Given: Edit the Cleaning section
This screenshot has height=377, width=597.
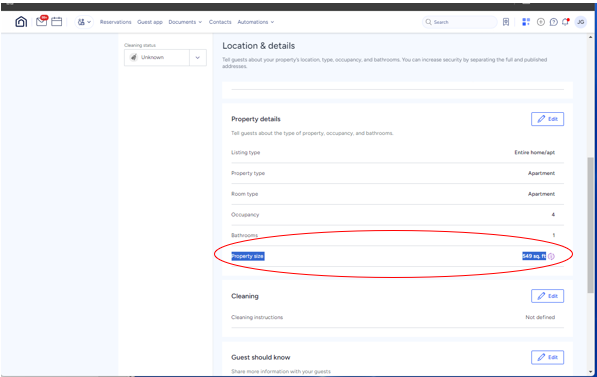Looking at the screenshot, I should pyautogui.click(x=547, y=296).
